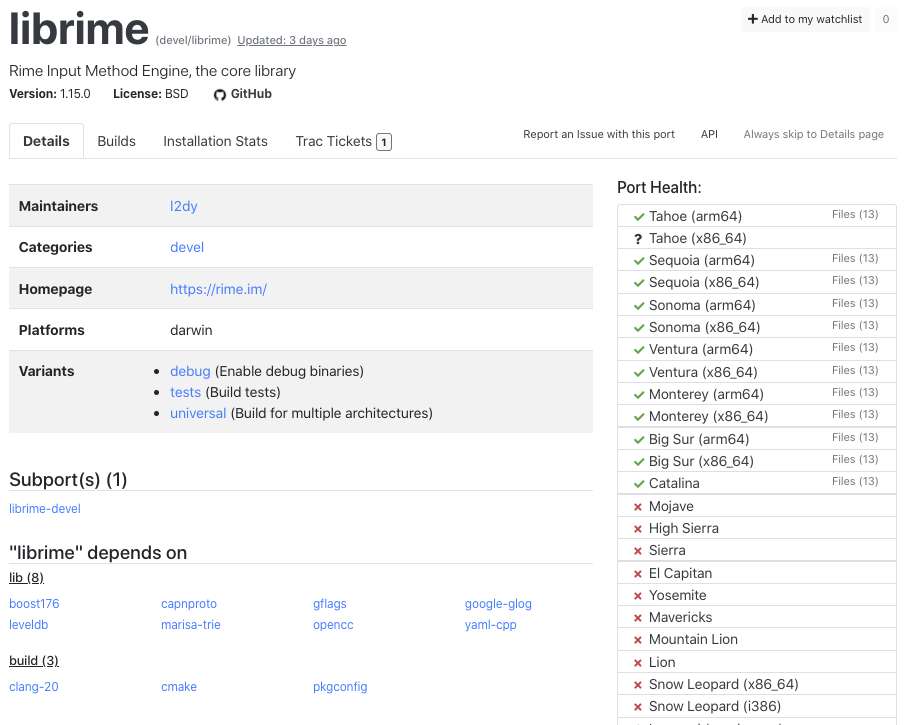Open the rime.im homepage link

(218, 289)
